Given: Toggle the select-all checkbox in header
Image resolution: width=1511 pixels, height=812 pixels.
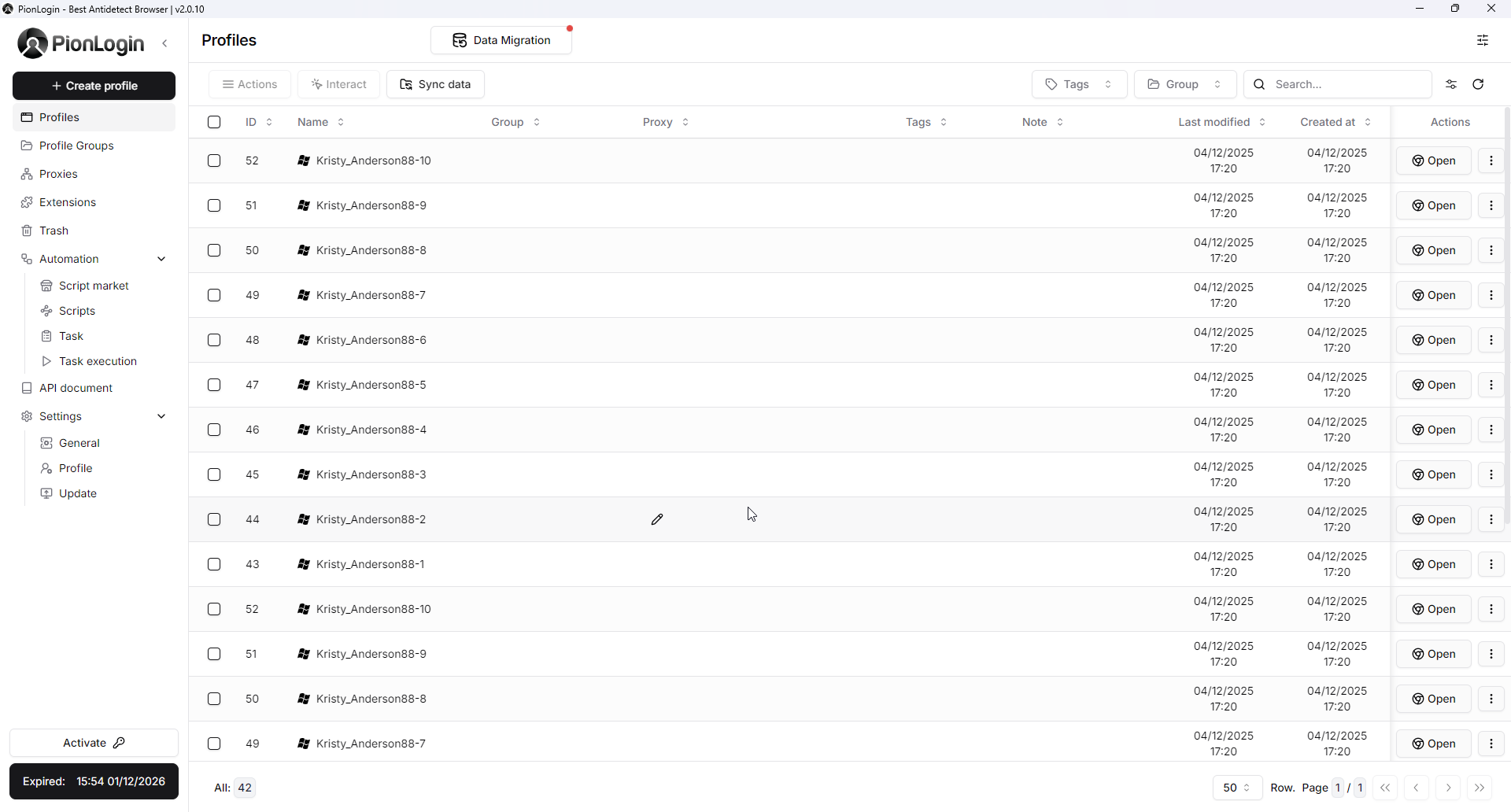Looking at the screenshot, I should (x=214, y=122).
